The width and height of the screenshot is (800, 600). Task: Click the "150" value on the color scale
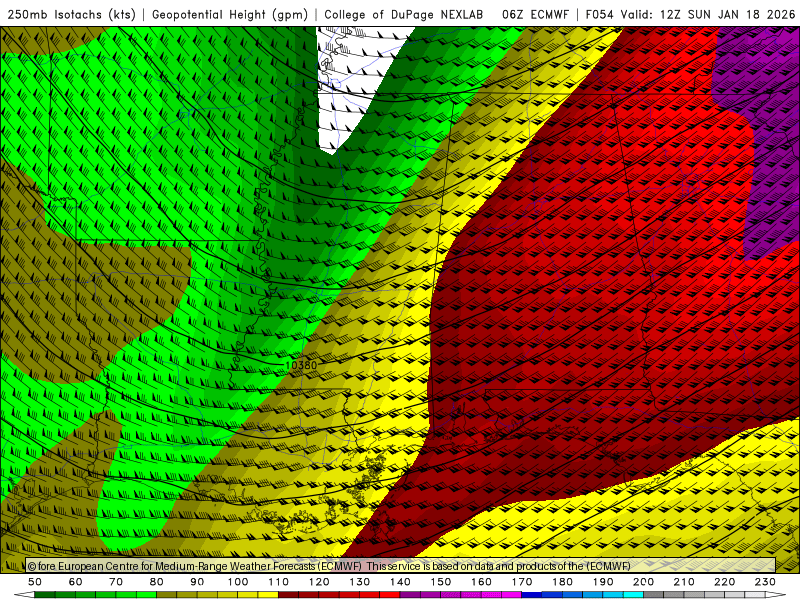440,582
